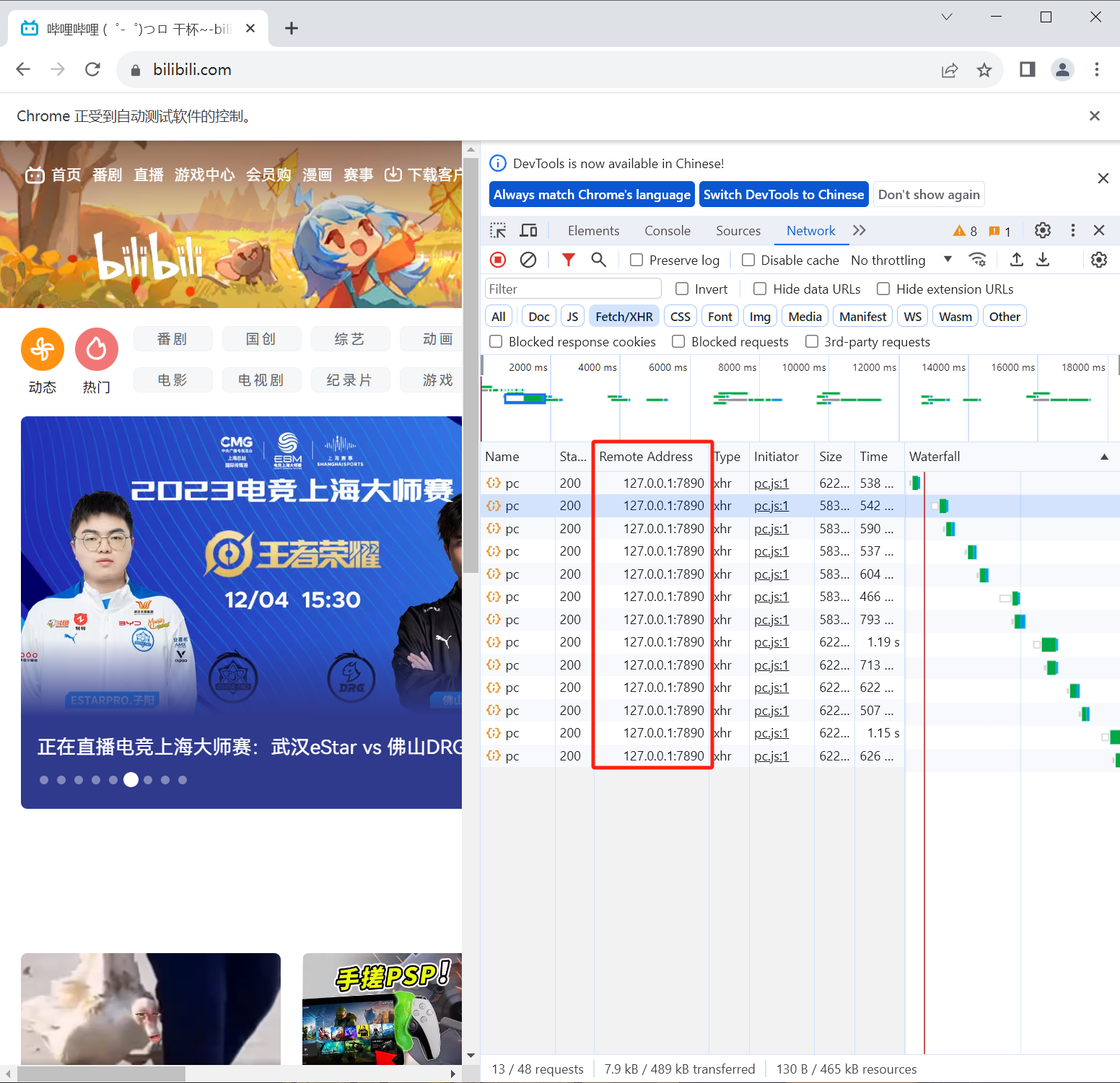Click Don't show again button
The width and height of the screenshot is (1120, 1083).
(x=929, y=194)
